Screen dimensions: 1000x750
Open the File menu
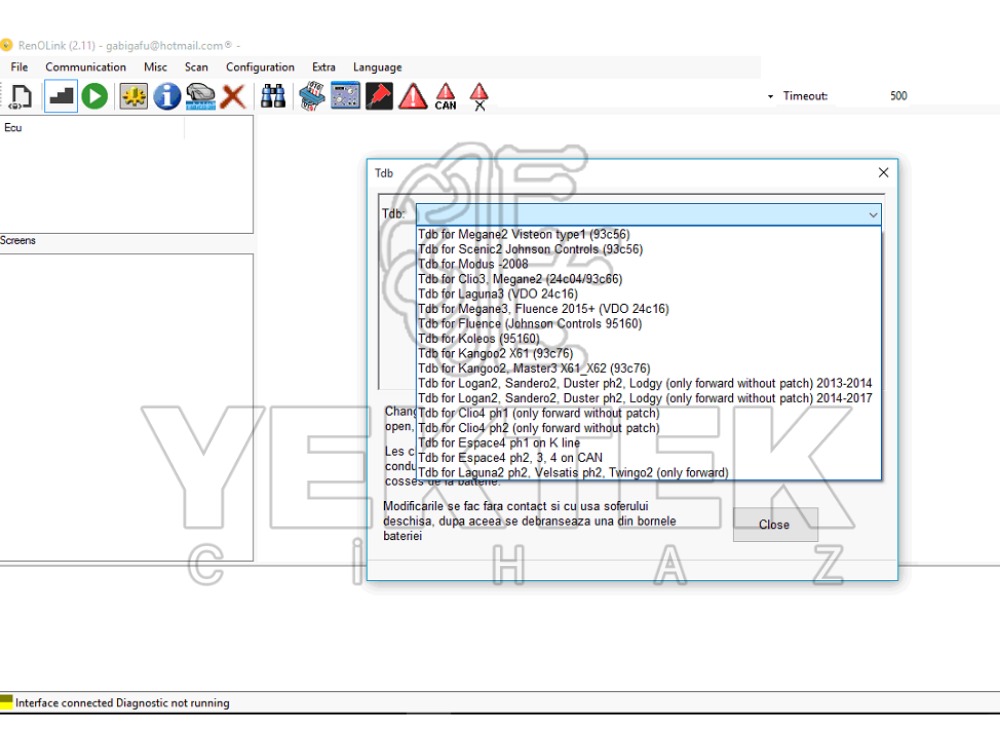(x=19, y=67)
